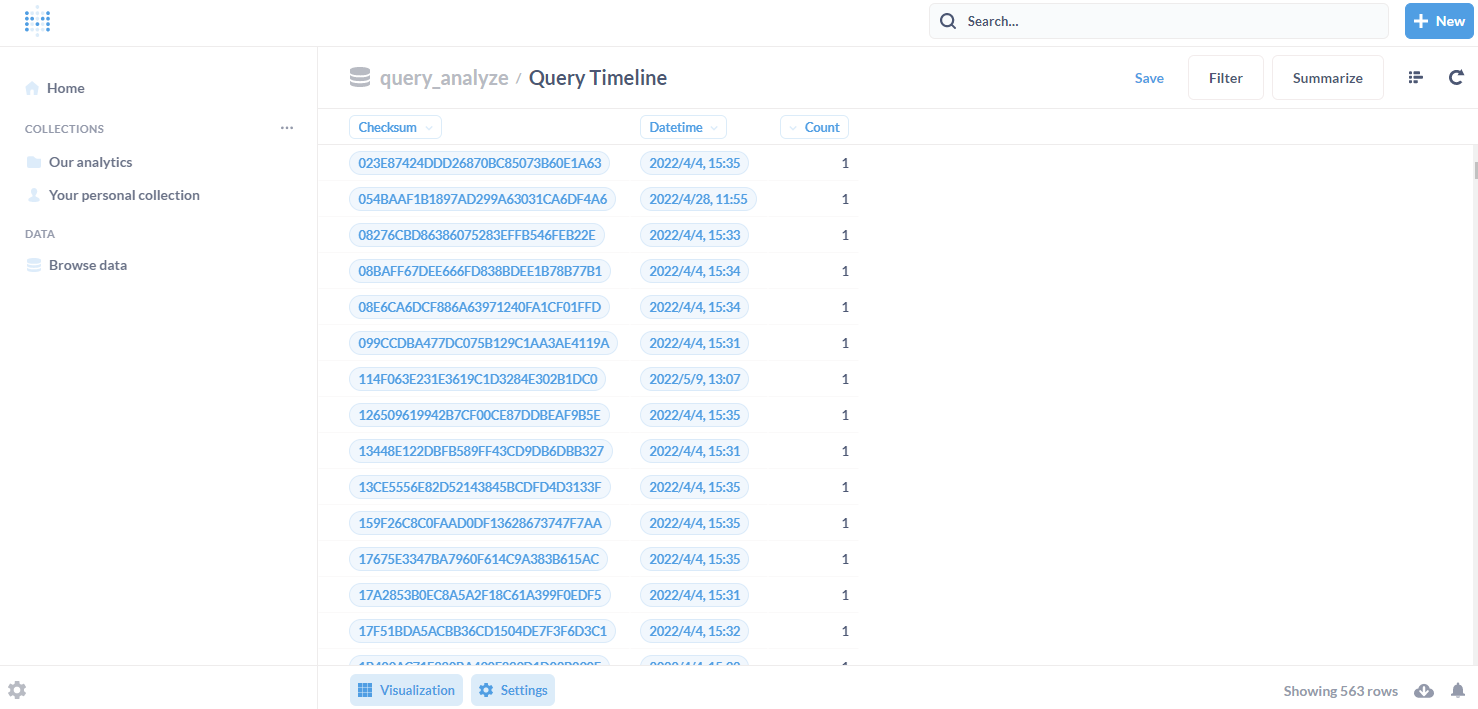Open the Filter panel
1478x709 pixels.
point(1226,78)
